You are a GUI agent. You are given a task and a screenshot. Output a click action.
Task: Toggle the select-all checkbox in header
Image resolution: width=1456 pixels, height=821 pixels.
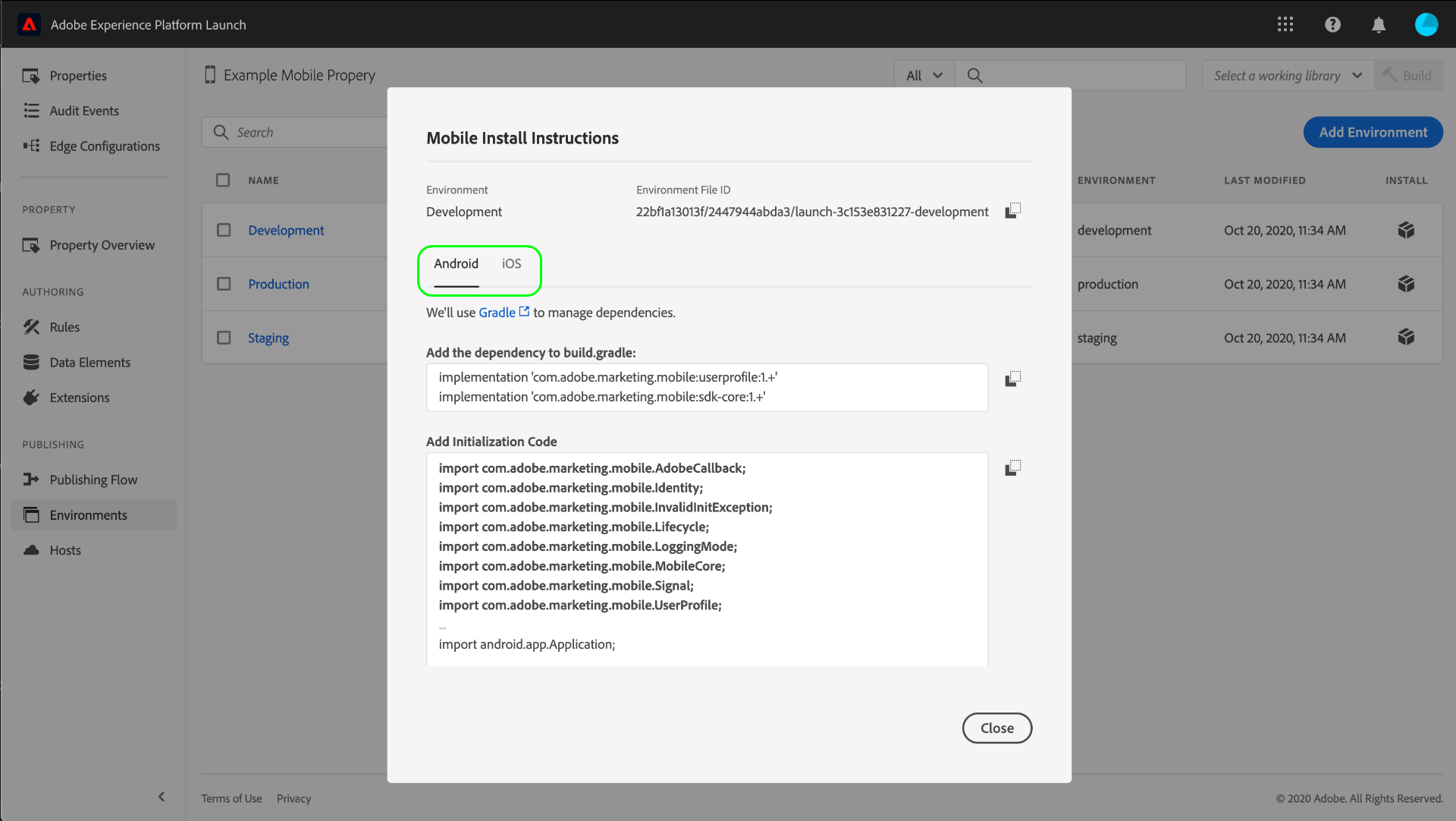(223, 181)
